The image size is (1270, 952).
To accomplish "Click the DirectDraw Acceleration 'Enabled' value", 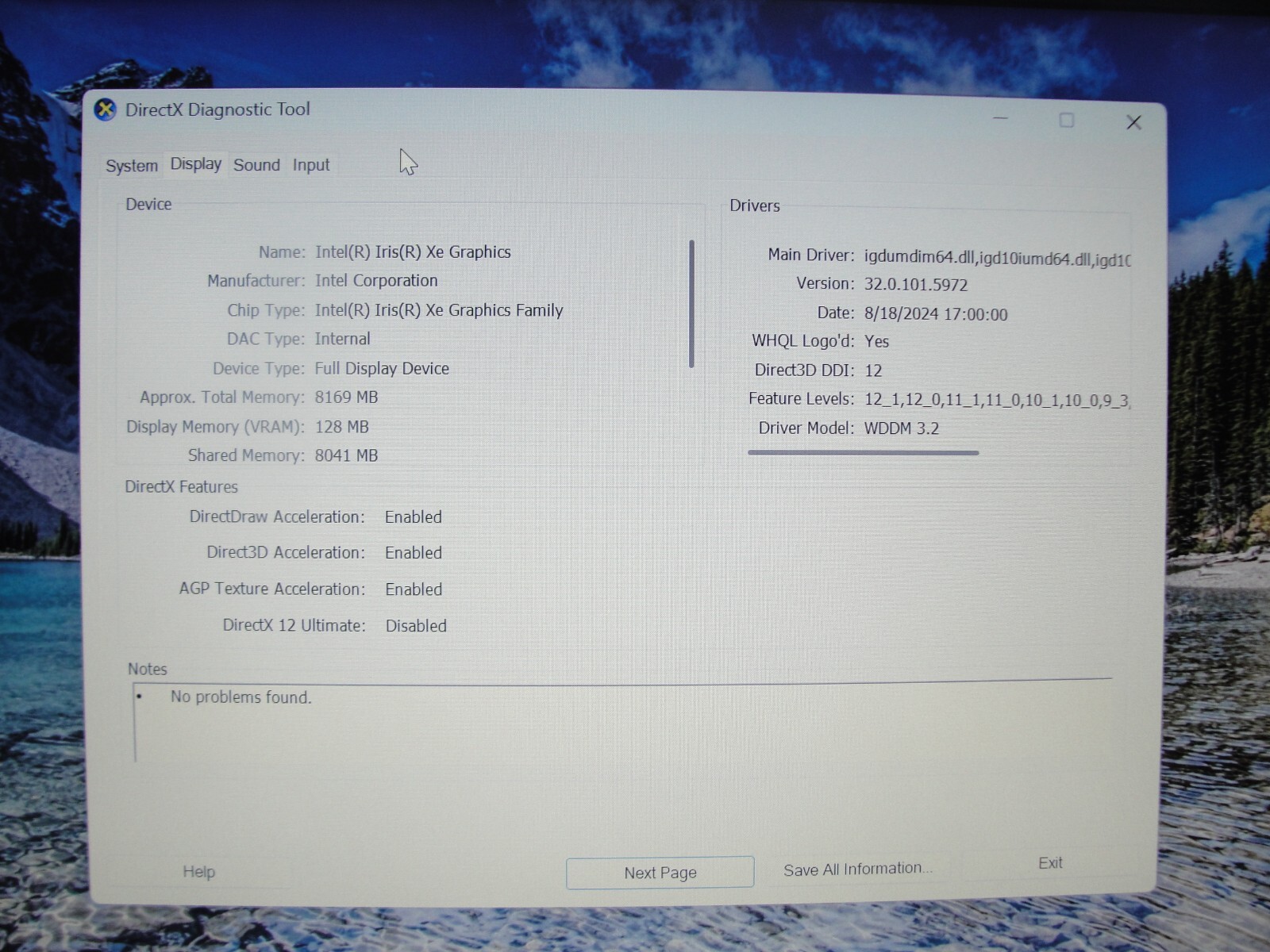I will [414, 517].
